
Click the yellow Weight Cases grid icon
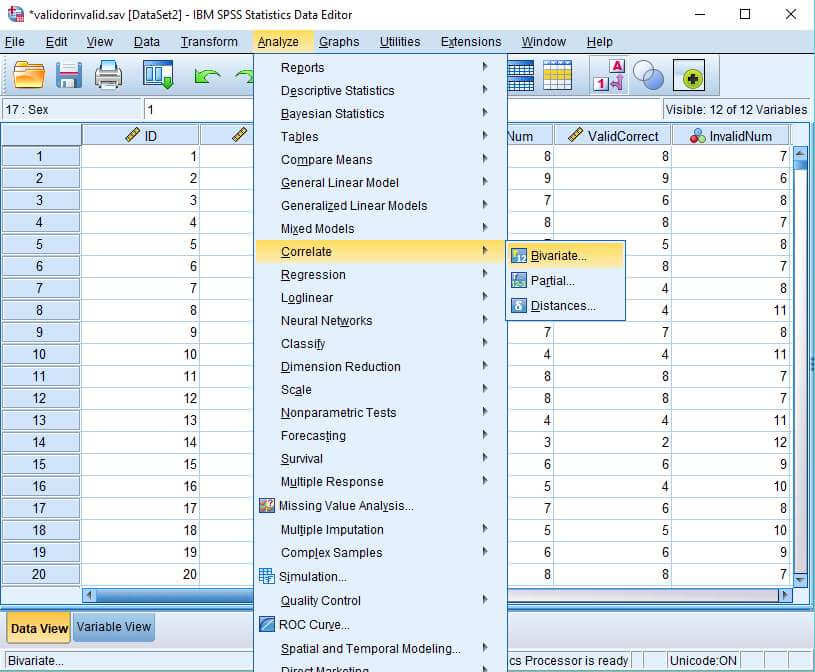click(557, 75)
